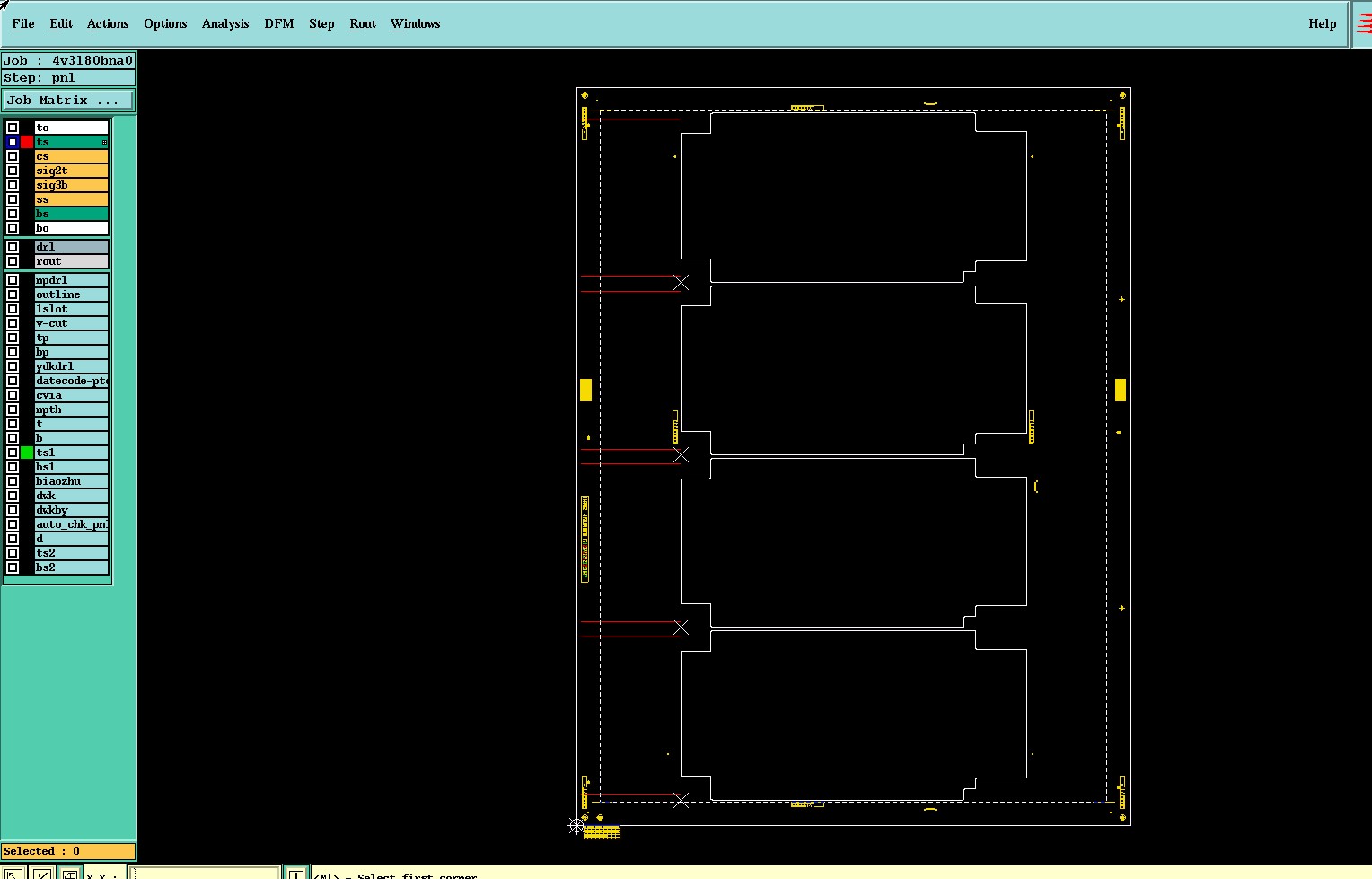This screenshot has width=1372, height=879.
Task: Click the small grid marker on ts row
Action: coord(104,142)
